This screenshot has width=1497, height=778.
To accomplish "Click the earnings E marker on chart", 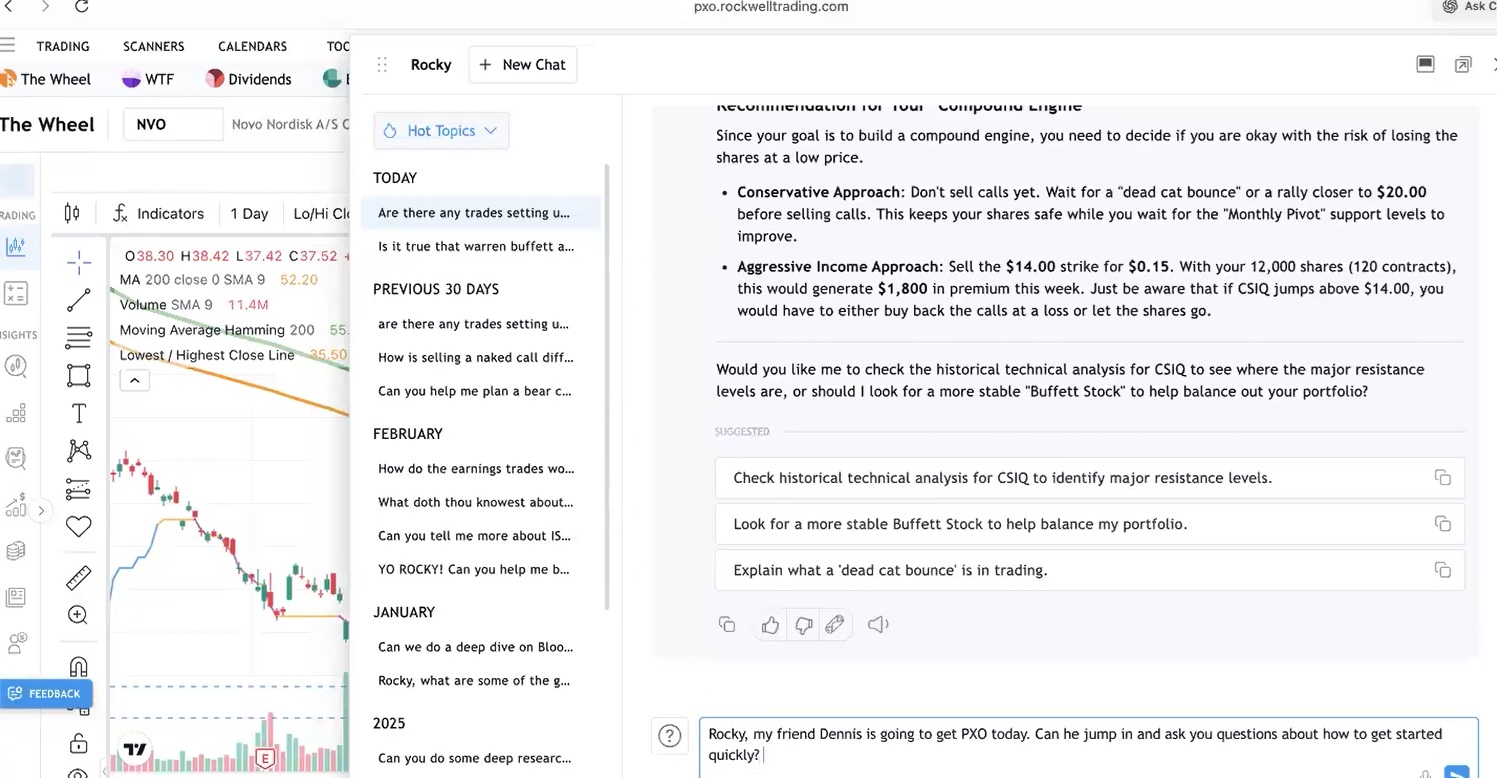I will click(x=265, y=757).
